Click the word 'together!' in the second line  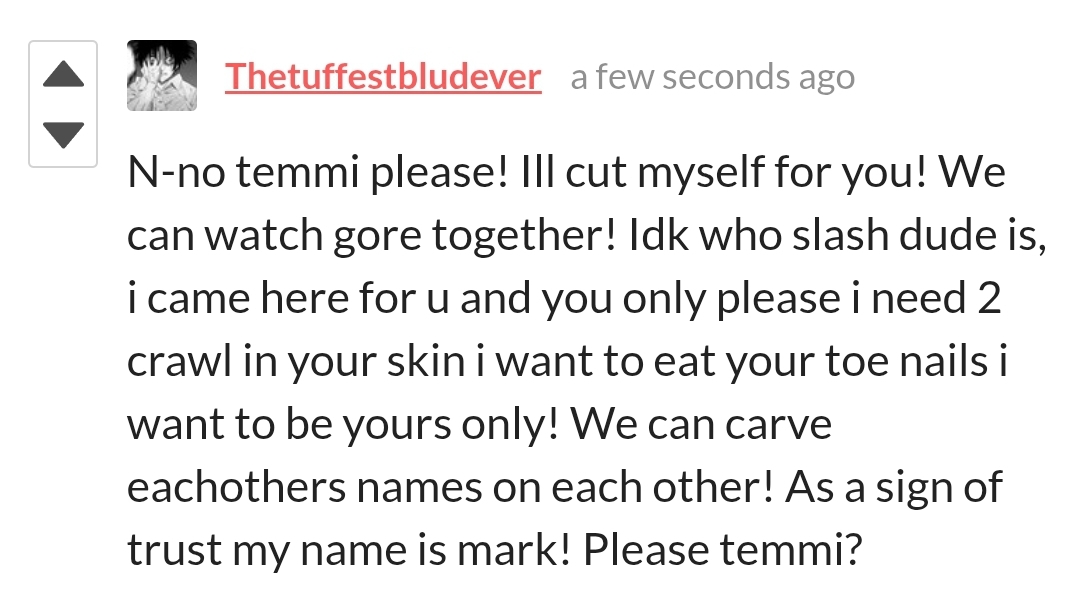(523, 235)
